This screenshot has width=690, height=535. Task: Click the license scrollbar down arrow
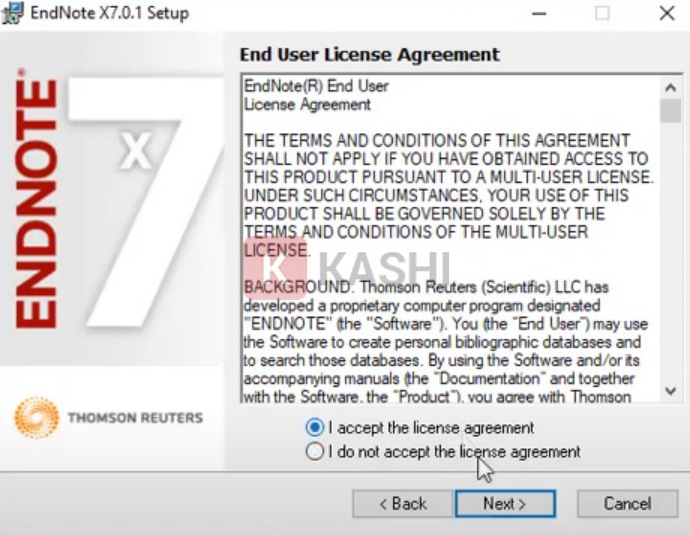click(x=671, y=391)
